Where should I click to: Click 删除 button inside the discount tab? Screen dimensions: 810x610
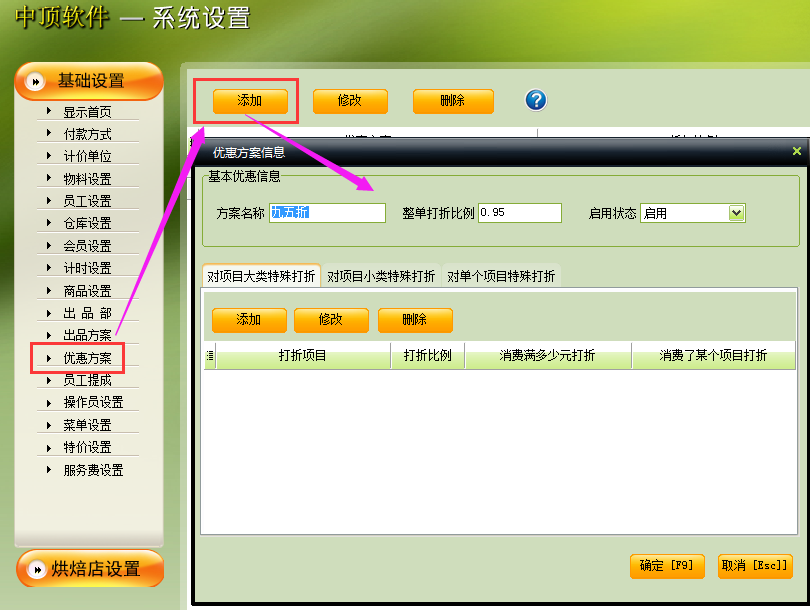(415, 320)
